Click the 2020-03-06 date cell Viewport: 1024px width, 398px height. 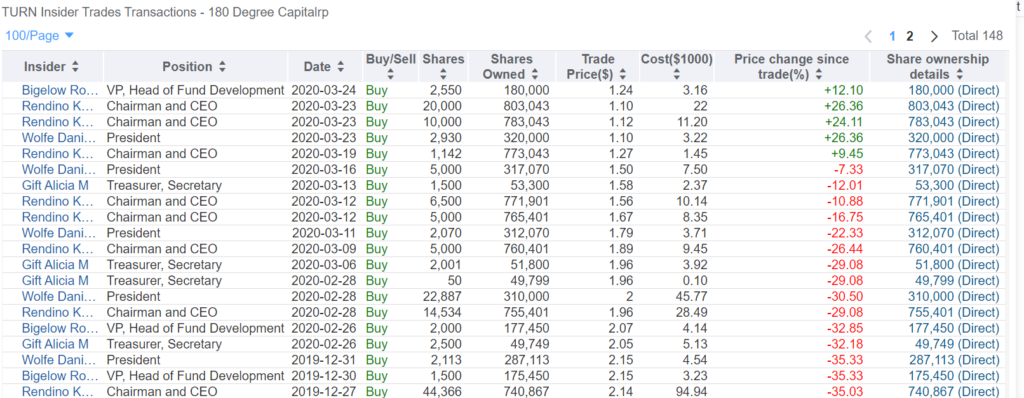click(x=323, y=265)
